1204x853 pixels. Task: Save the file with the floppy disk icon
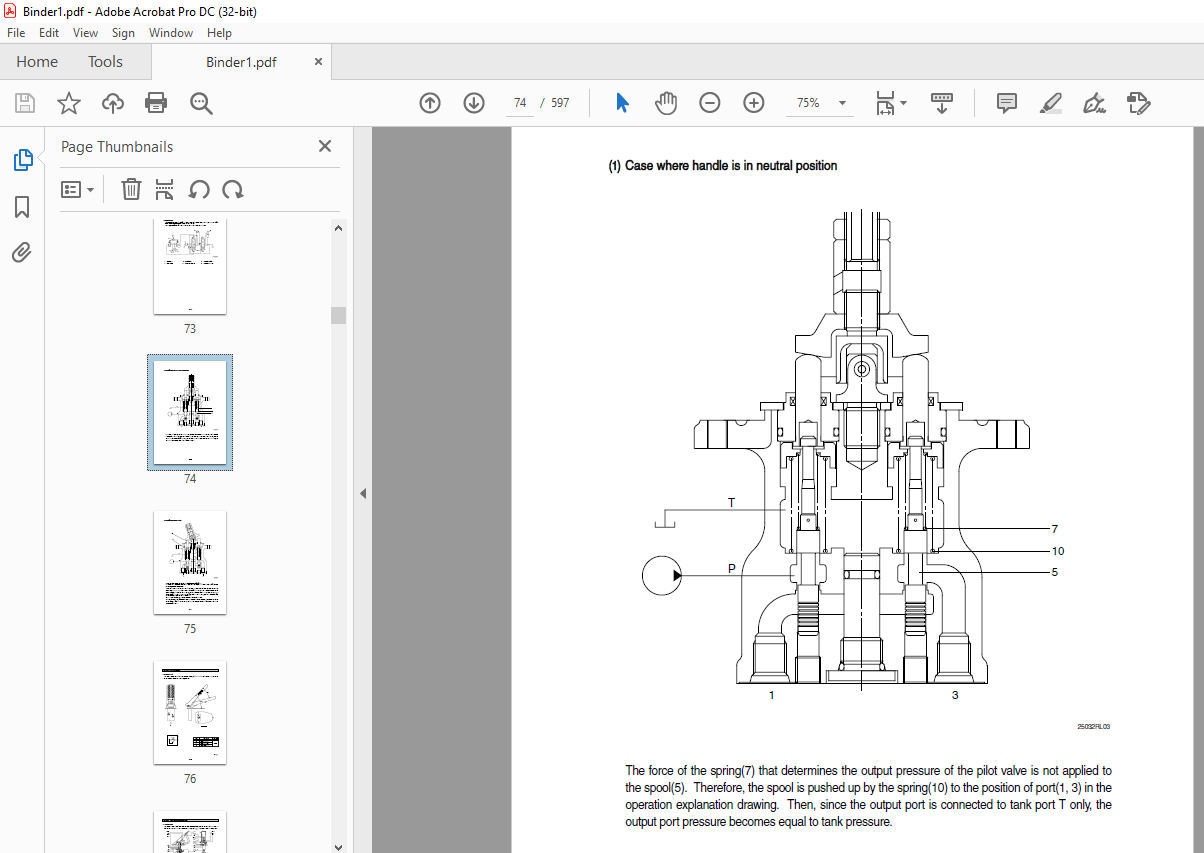coord(25,103)
